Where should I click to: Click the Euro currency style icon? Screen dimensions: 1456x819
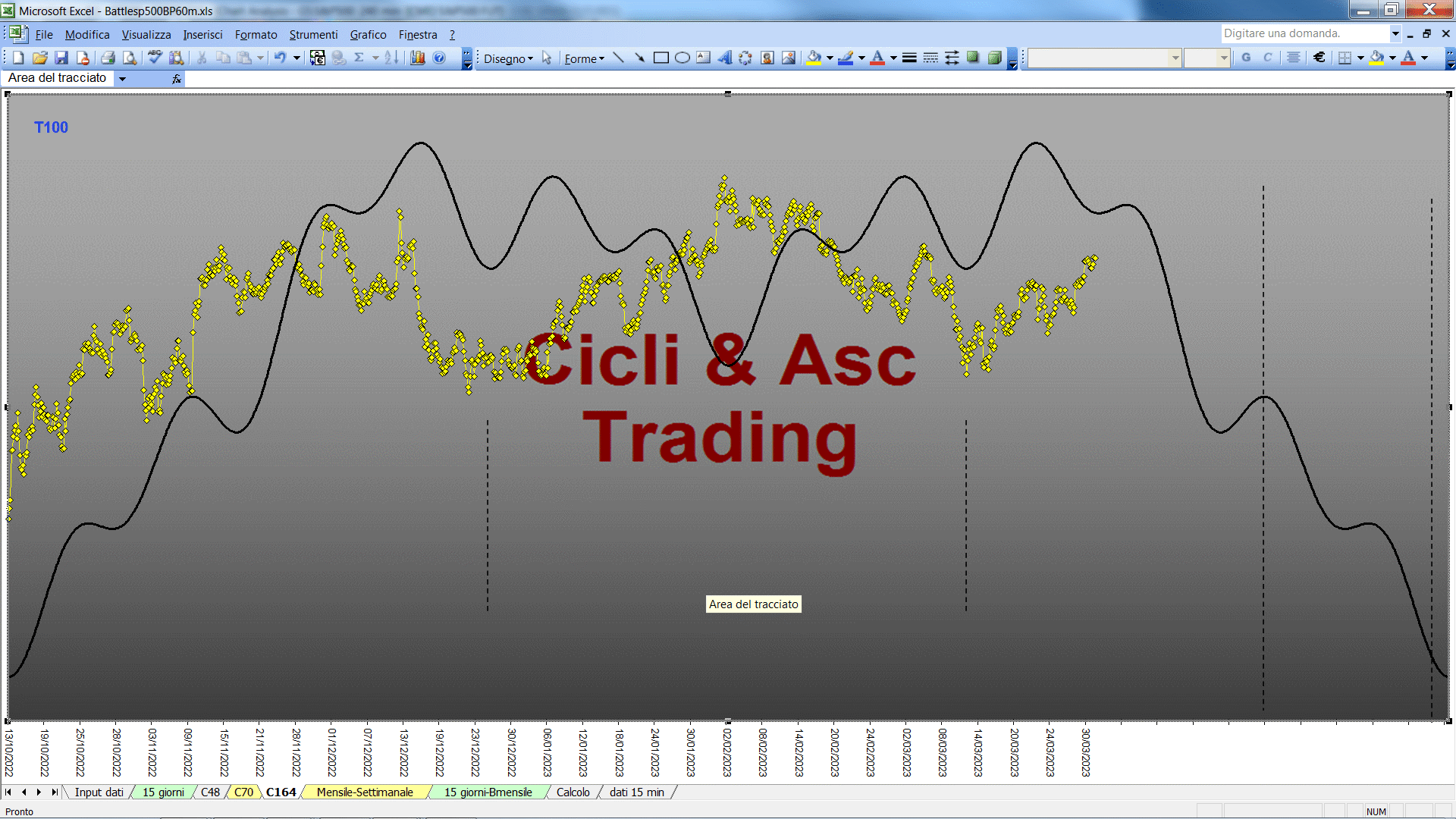(1319, 58)
